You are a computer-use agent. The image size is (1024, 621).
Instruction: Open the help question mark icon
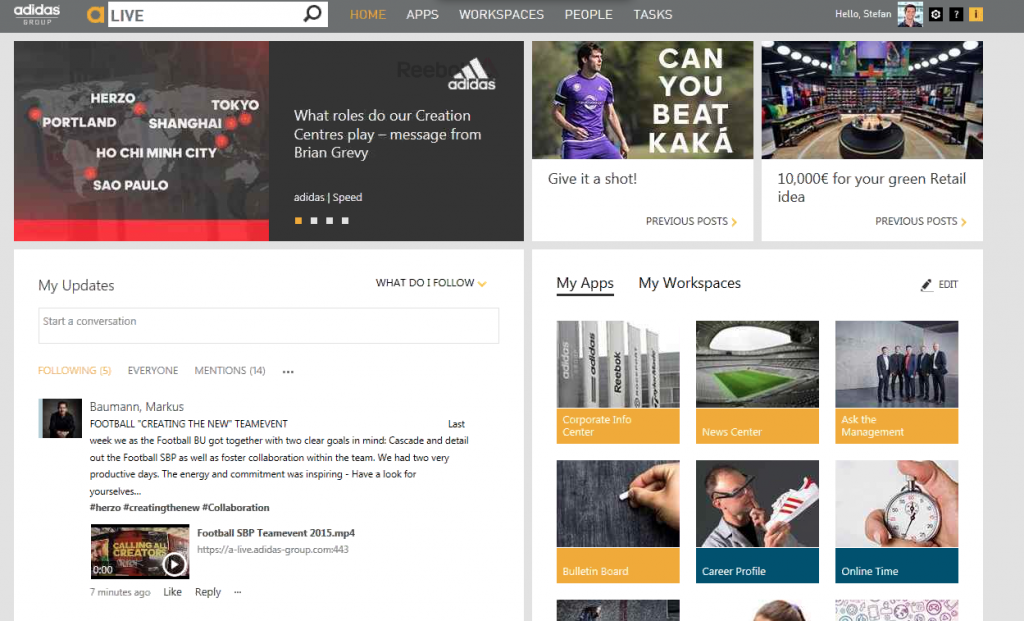(956, 14)
